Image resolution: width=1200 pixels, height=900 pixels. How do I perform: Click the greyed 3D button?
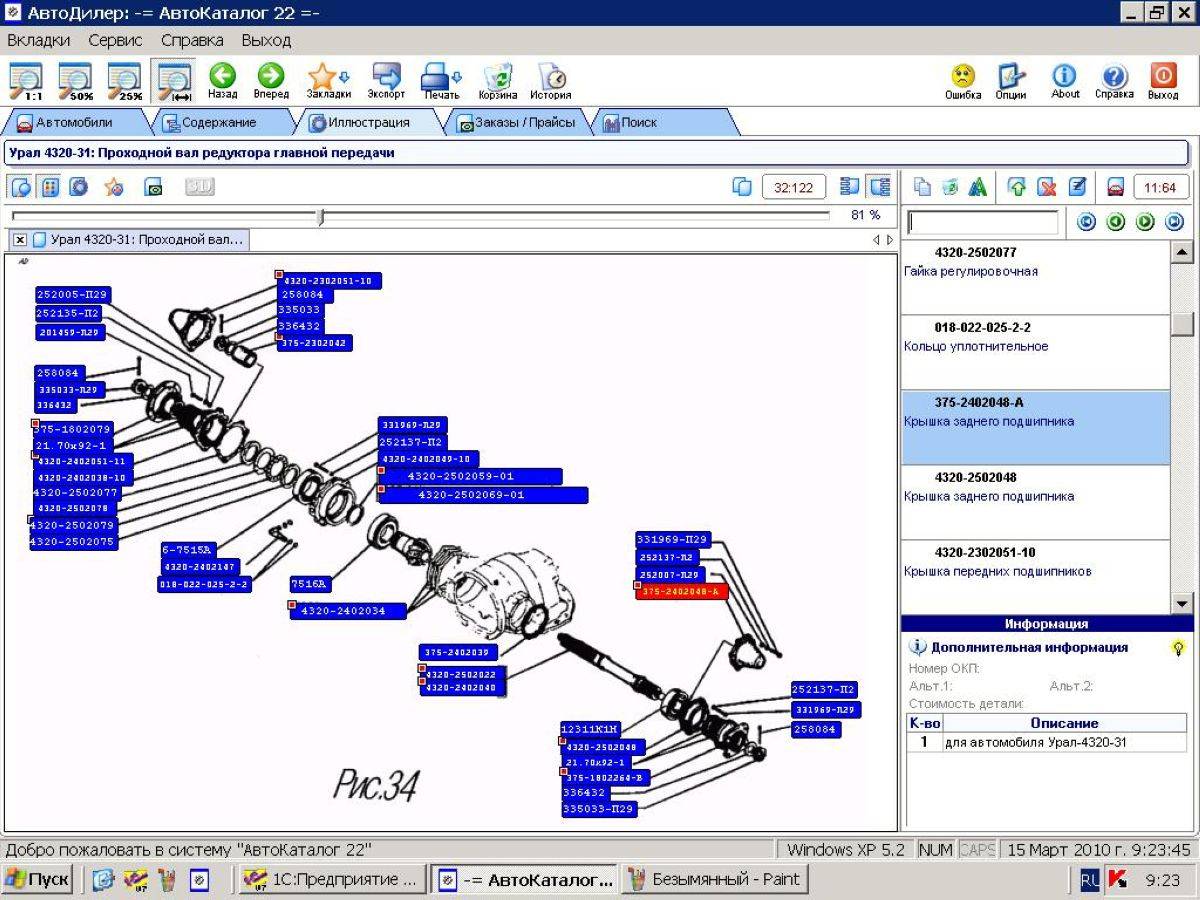click(199, 187)
